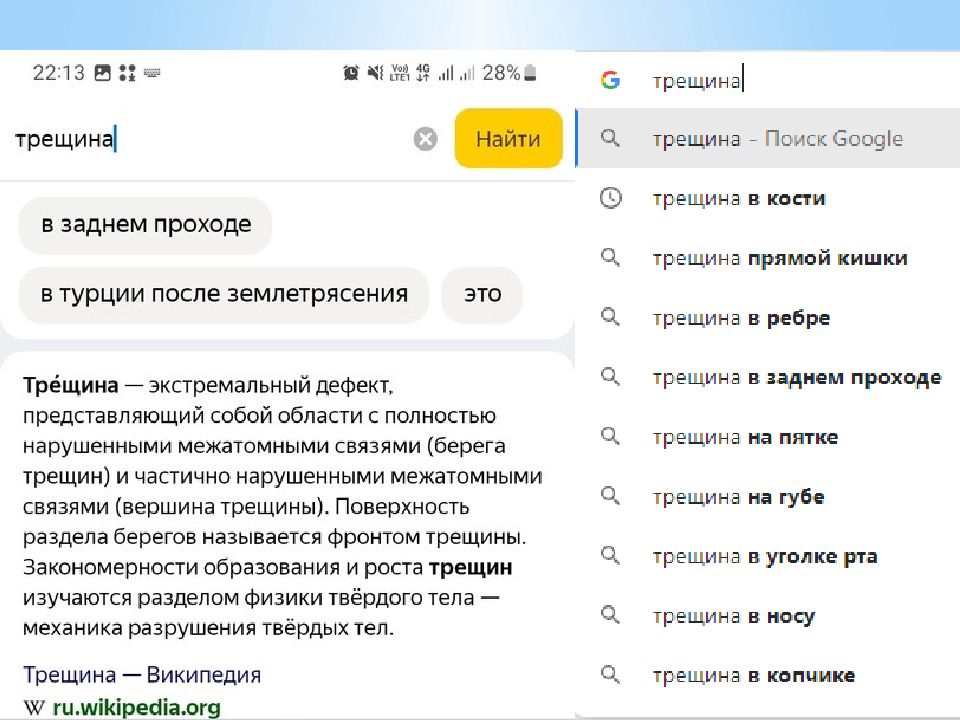Click magnifier icon beside на пятке

[610, 436]
